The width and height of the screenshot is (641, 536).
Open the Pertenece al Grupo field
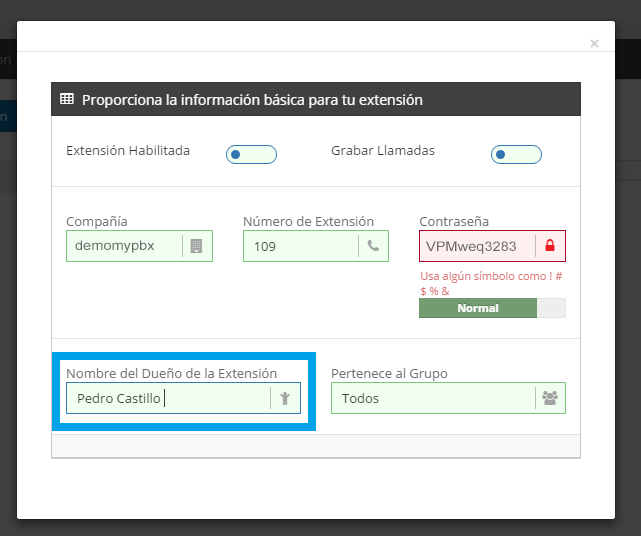[433, 398]
